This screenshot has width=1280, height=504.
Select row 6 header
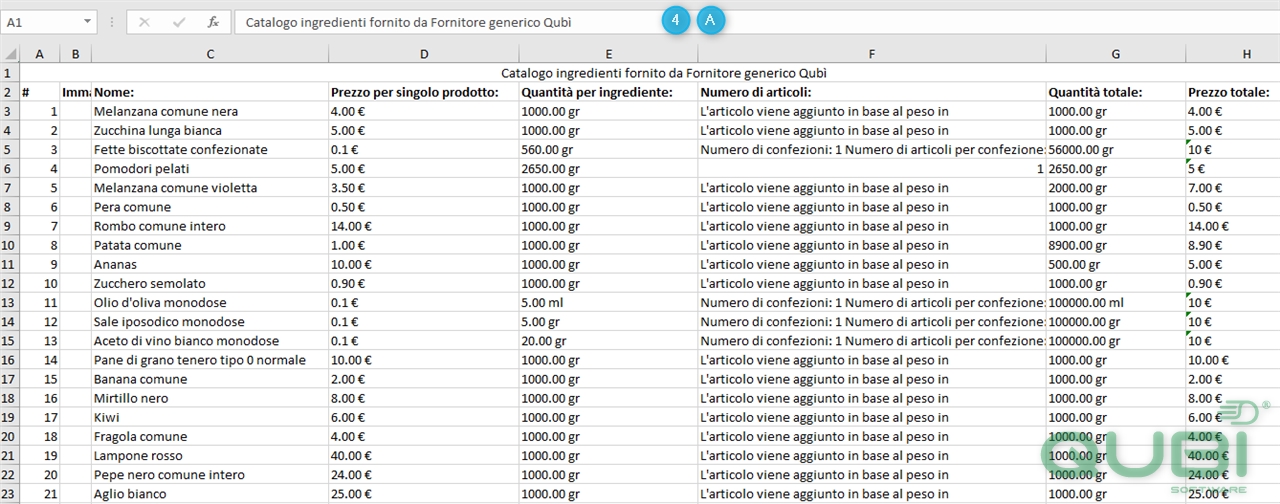[10, 169]
